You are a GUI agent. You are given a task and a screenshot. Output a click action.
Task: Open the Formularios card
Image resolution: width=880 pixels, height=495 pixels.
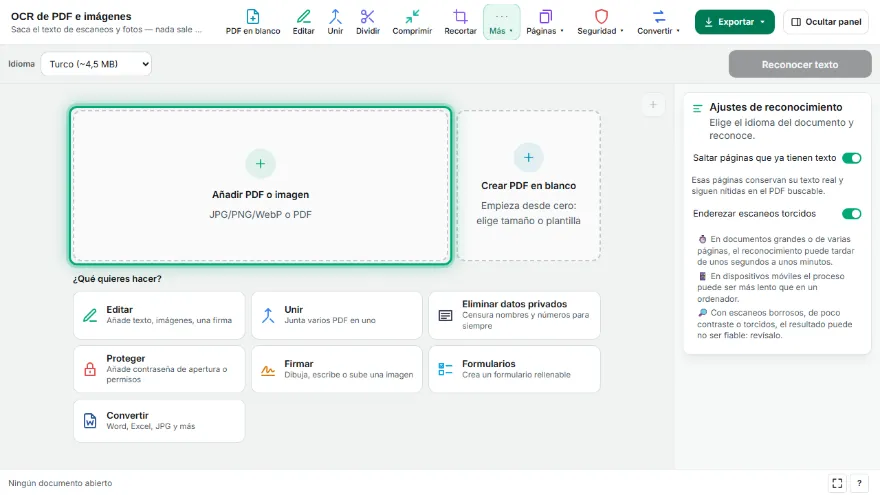tap(515, 369)
